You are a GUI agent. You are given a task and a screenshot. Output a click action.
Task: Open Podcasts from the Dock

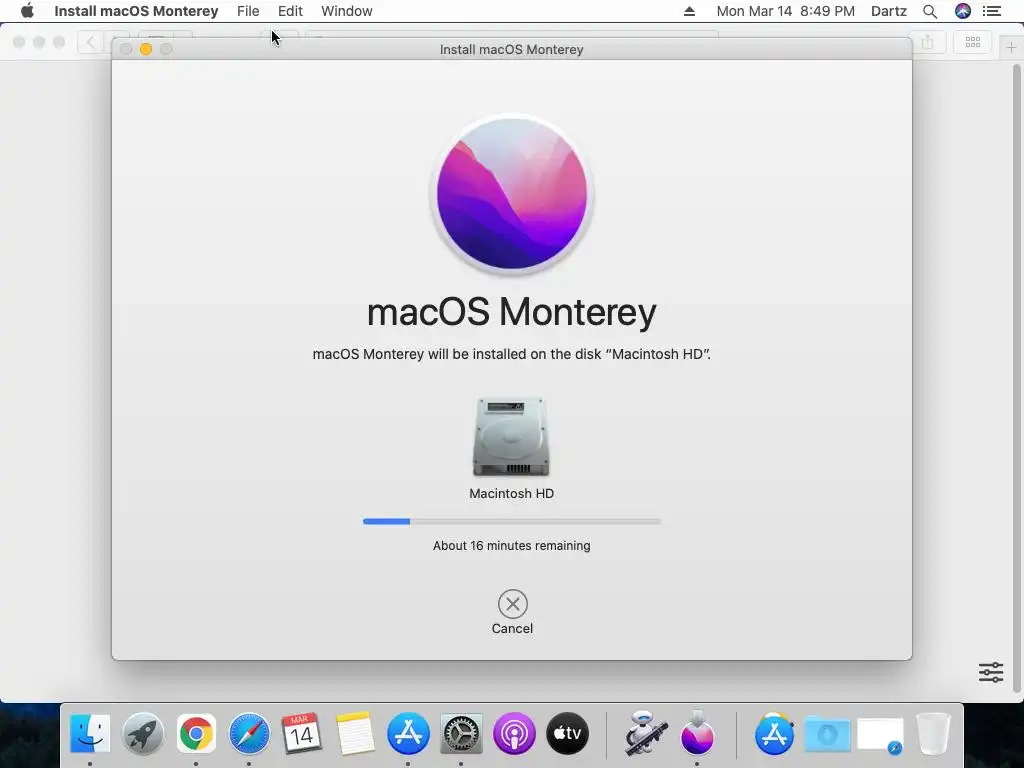[515, 733]
